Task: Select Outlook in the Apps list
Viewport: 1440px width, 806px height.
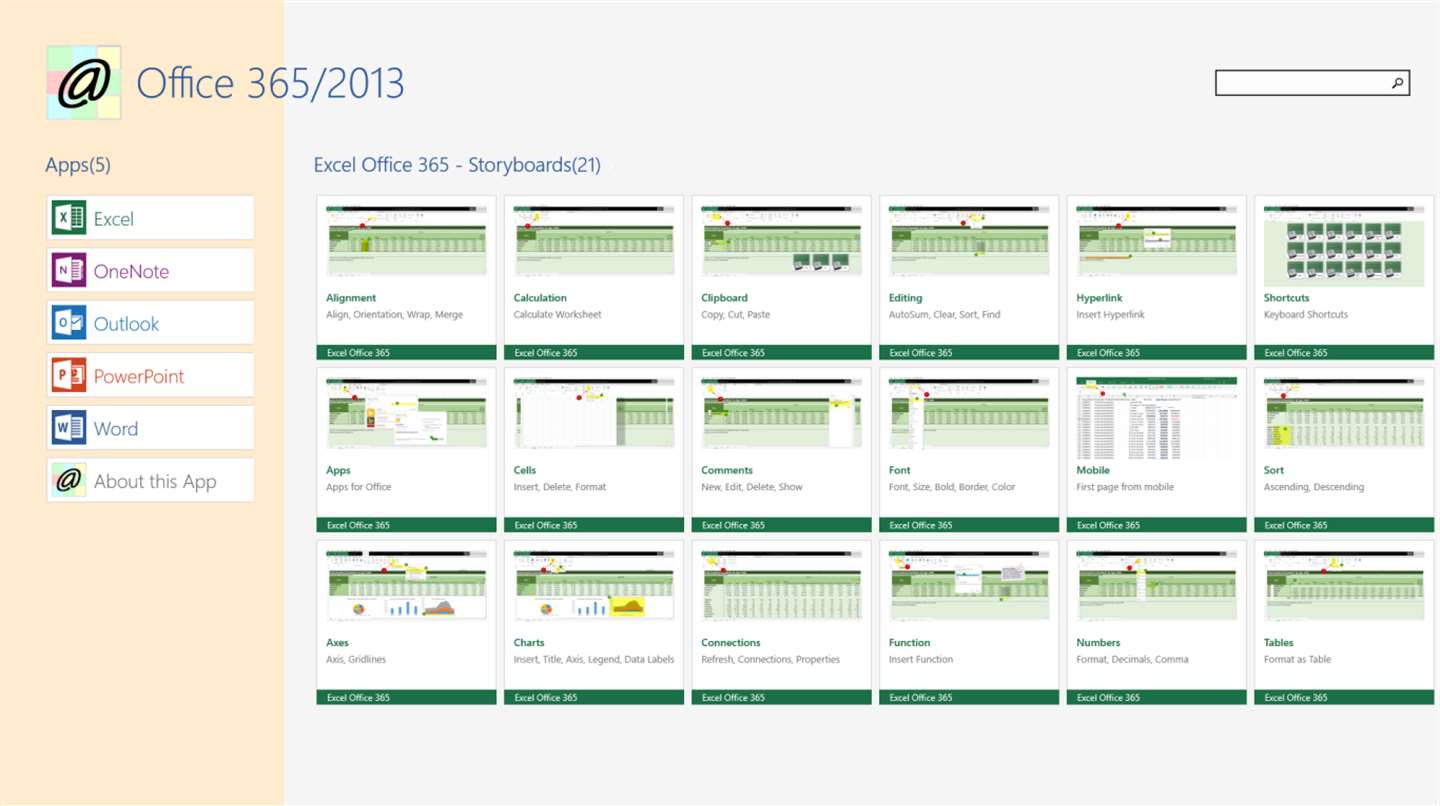Action: [x=150, y=323]
